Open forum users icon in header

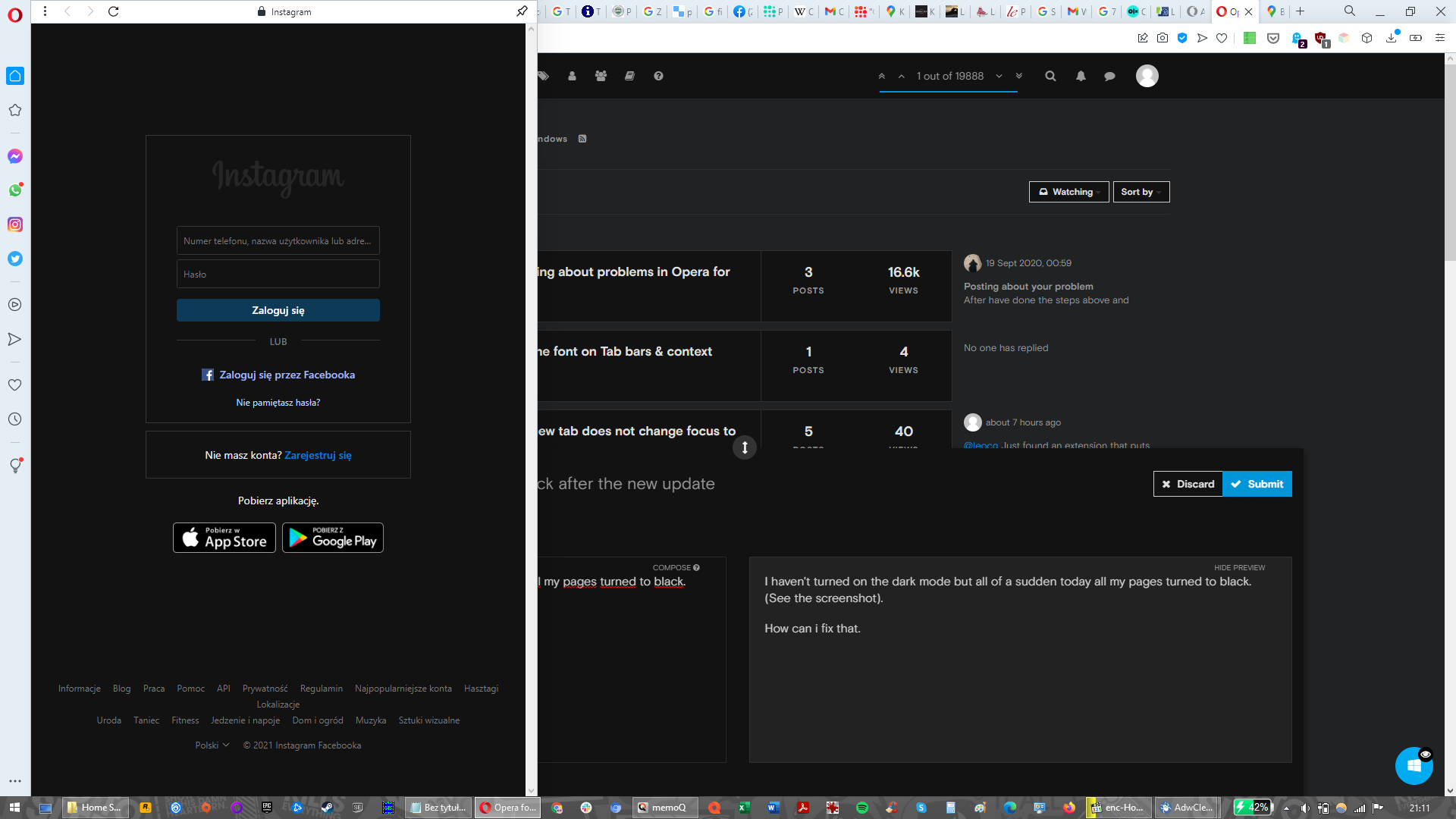(573, 76)
